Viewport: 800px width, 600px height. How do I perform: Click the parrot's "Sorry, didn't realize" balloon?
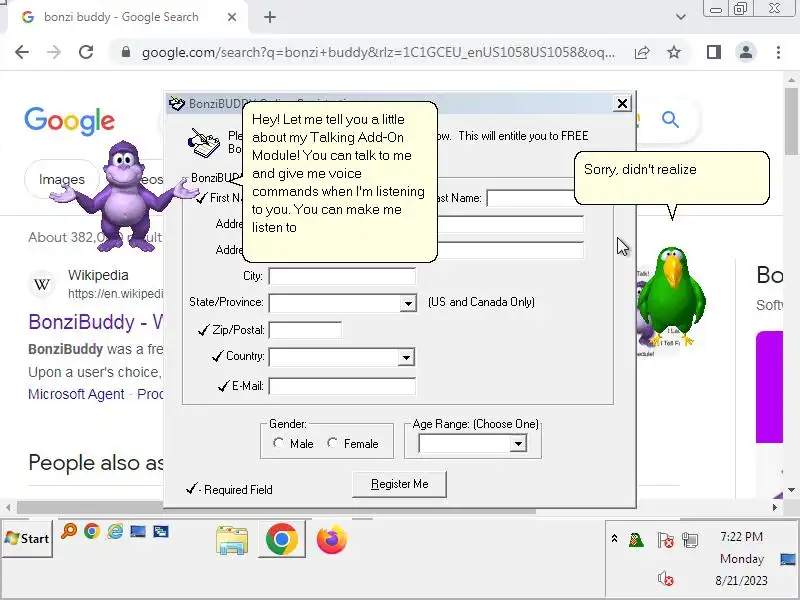tap(672, 178)
